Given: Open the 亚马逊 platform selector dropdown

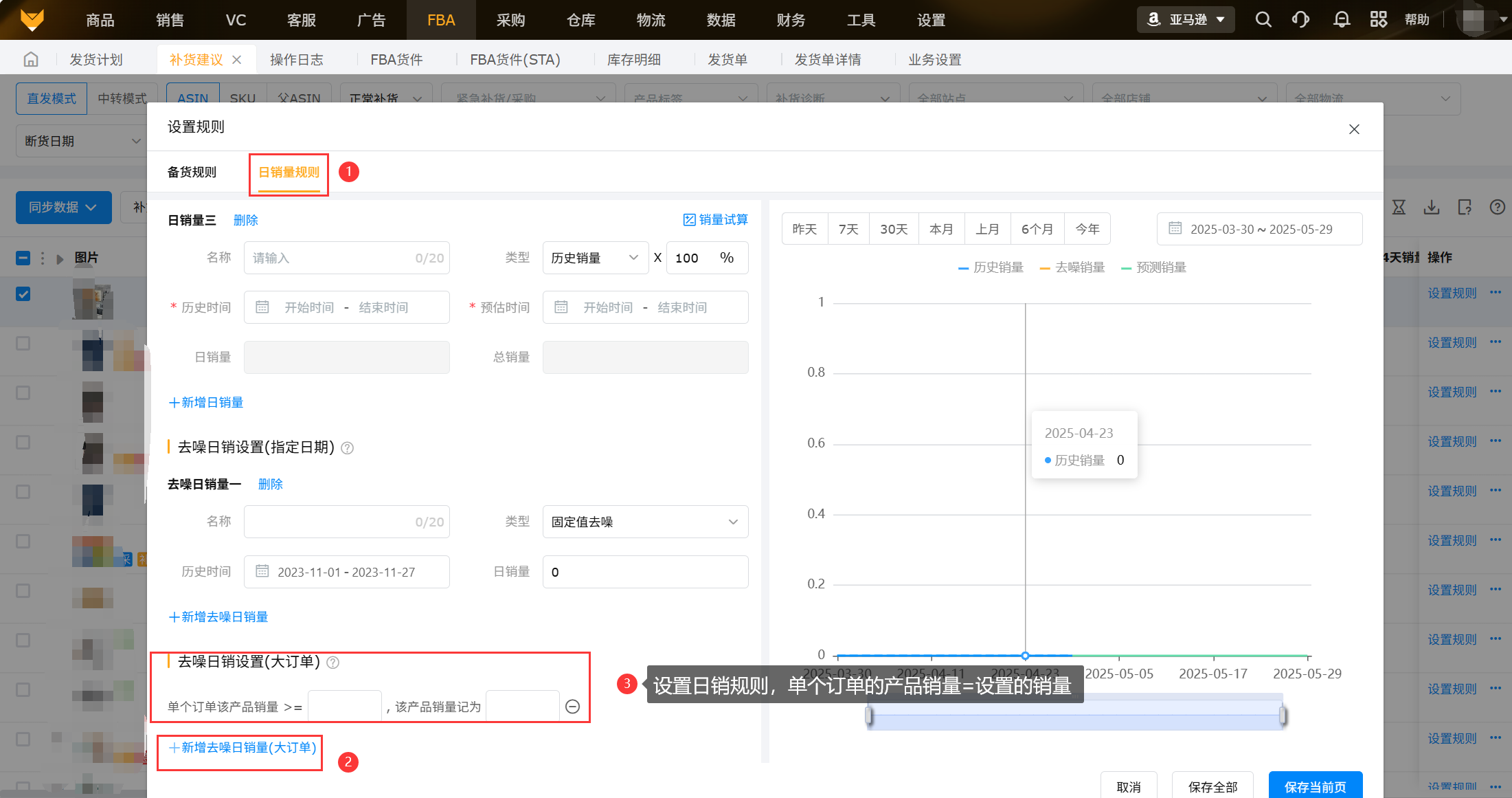Looking at the screenshot, I should (x=1186, y=20).
